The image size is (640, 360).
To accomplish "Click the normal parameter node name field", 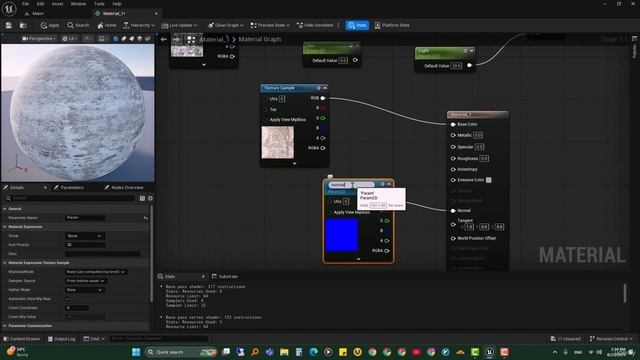I will tap(351, 184).
